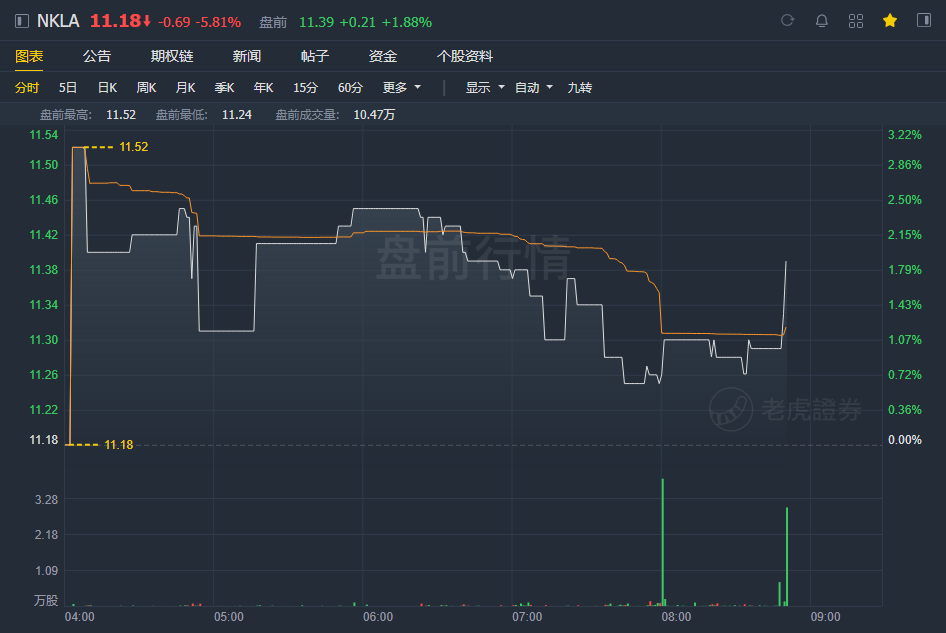Open price alerts via the bell icon
Image resolution: width=946 pixels, height=633 pixels.
click(x=822, y=21)
